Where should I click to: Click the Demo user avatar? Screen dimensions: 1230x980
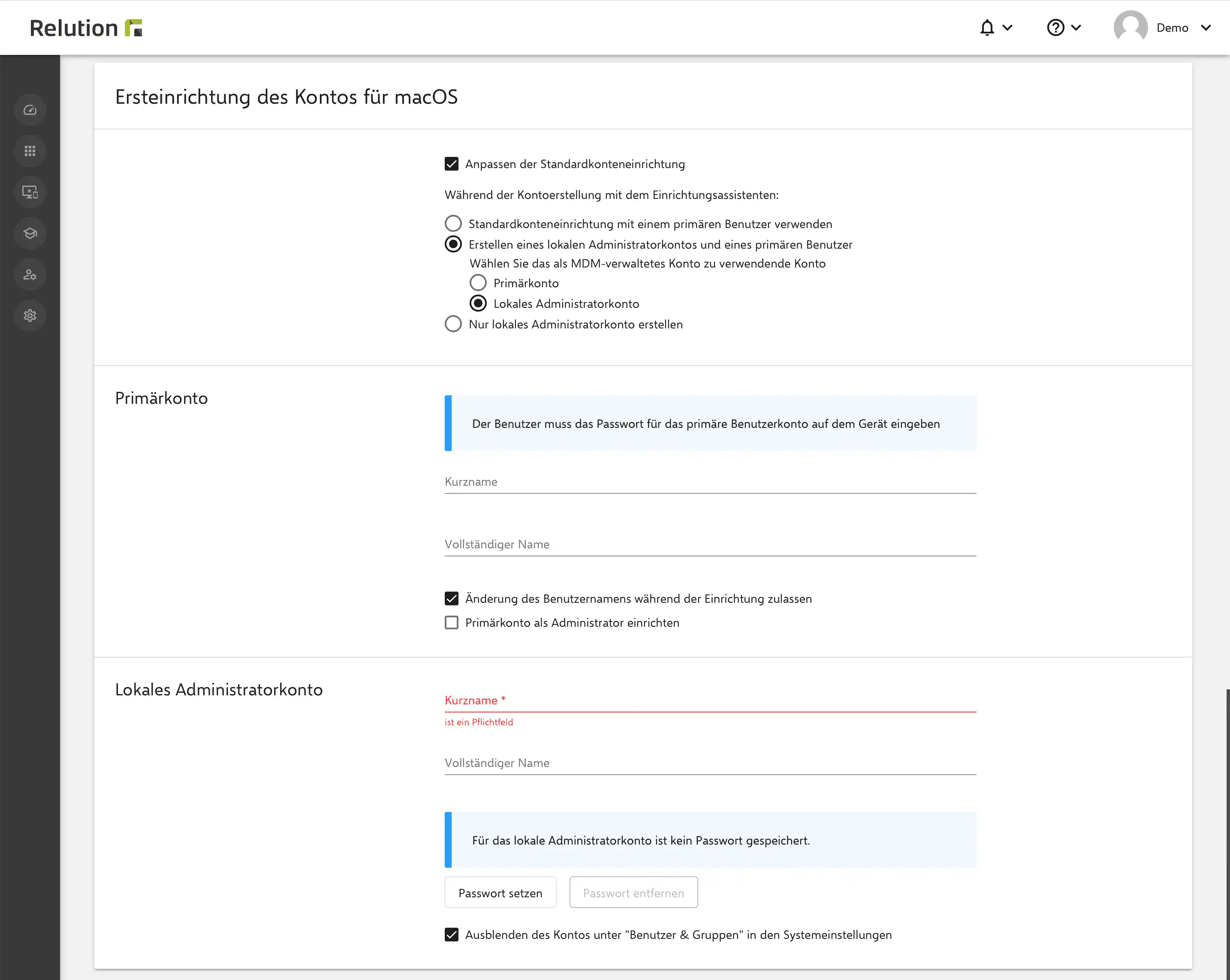[x=1130, y=27]
